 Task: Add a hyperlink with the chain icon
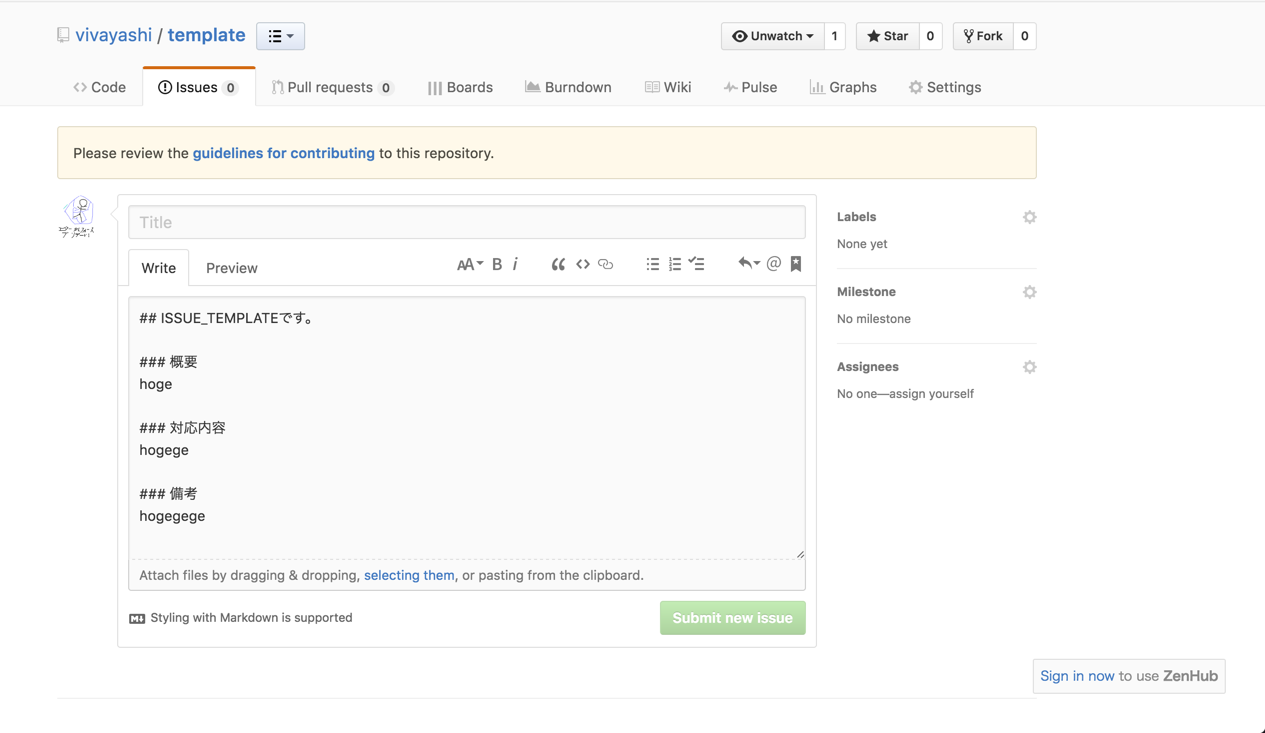point(605,264)
